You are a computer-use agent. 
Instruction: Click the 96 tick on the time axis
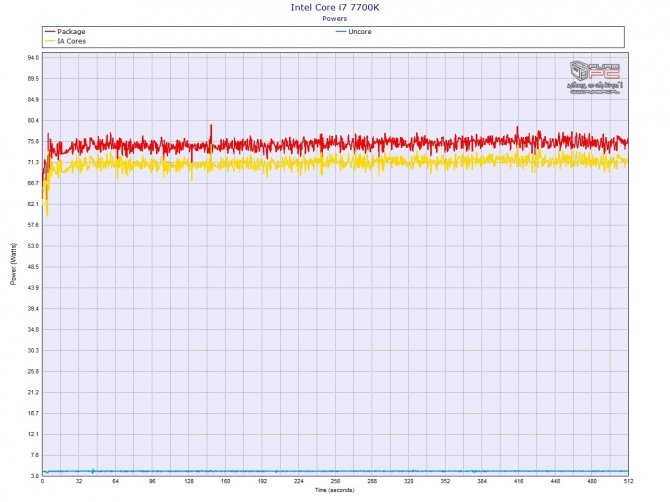[x=152, y=481]
